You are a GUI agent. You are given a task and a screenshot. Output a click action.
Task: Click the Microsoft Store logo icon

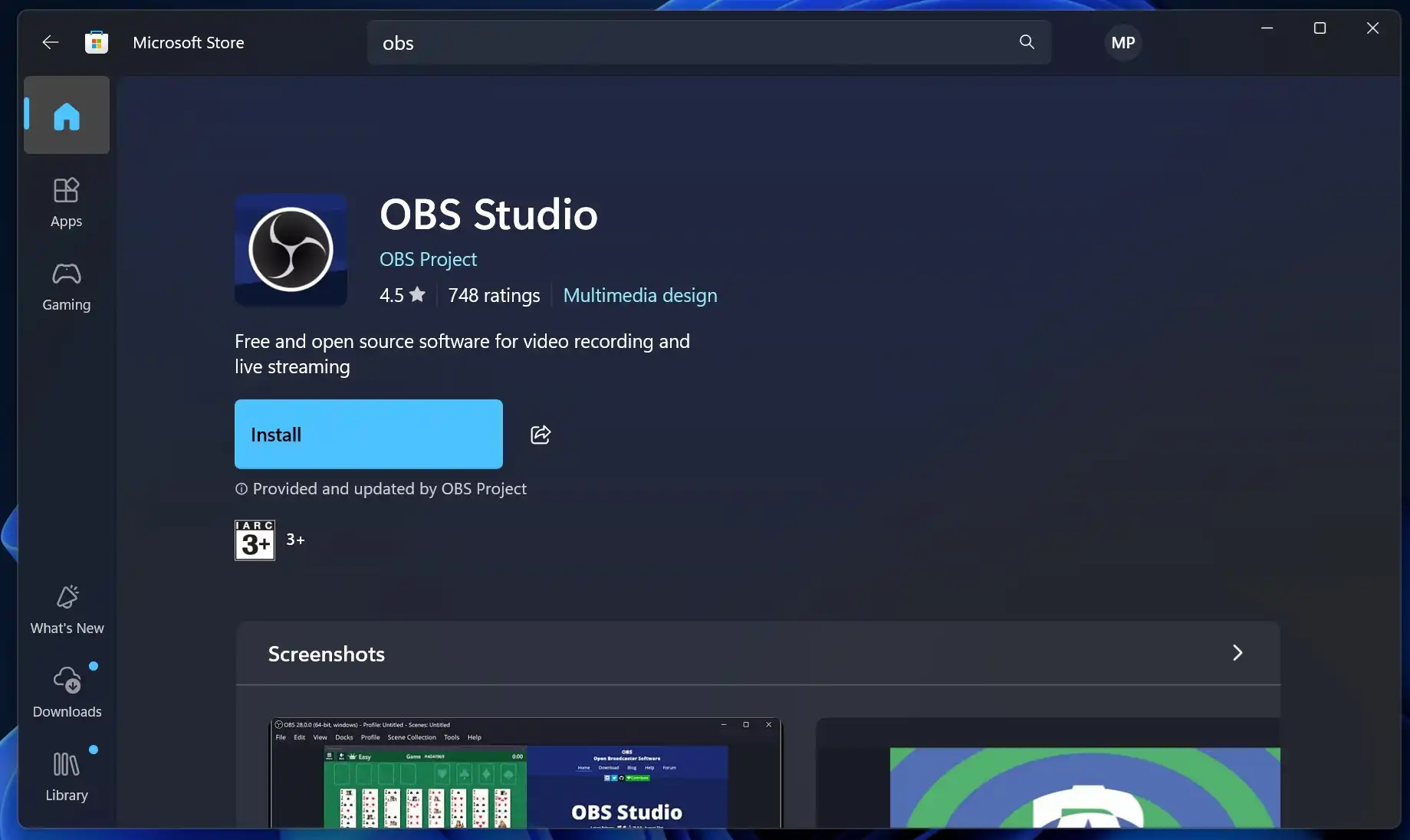97,42
